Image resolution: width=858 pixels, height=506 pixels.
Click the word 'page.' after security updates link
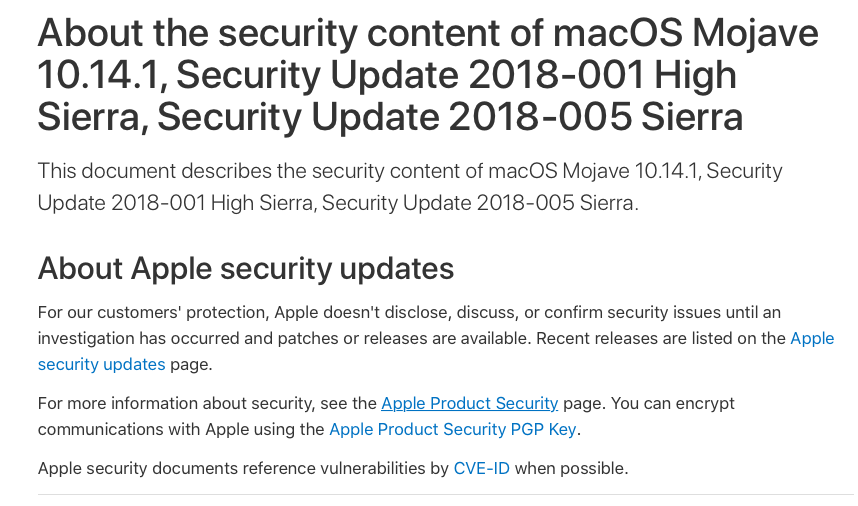pyautogui.click(x=191, y=365)
